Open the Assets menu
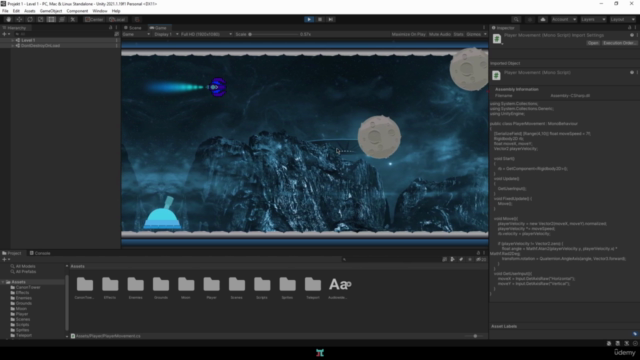This screenshot has height=360, width=640. pos(30,11)
